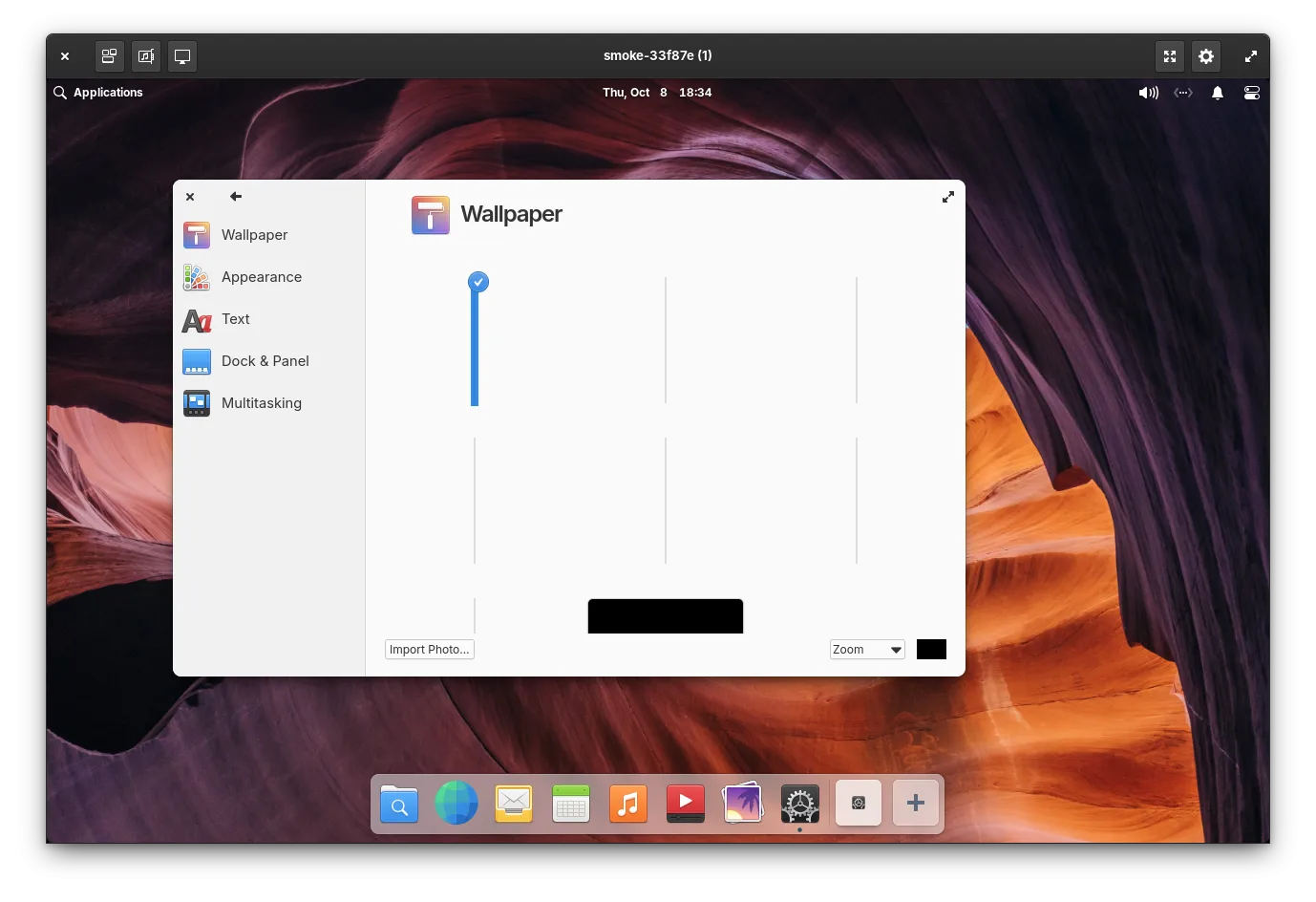Toggle fullscreen in viewer title bar
Screen dimensions: 1316x902
[x=1170, y=56]
